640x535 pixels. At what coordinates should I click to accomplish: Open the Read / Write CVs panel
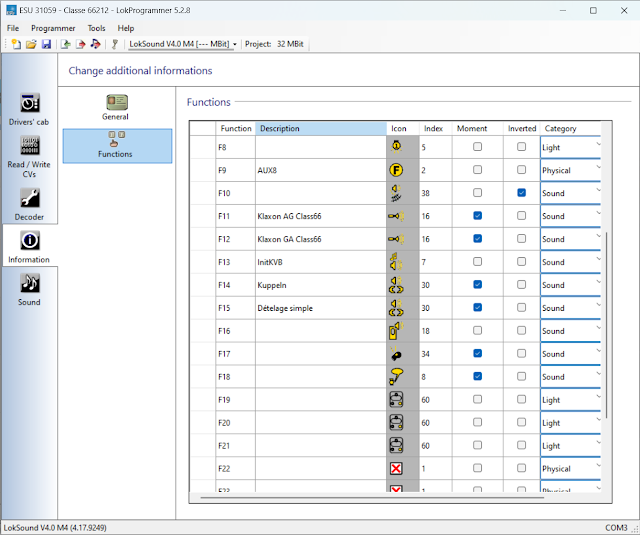coord(29,157)
